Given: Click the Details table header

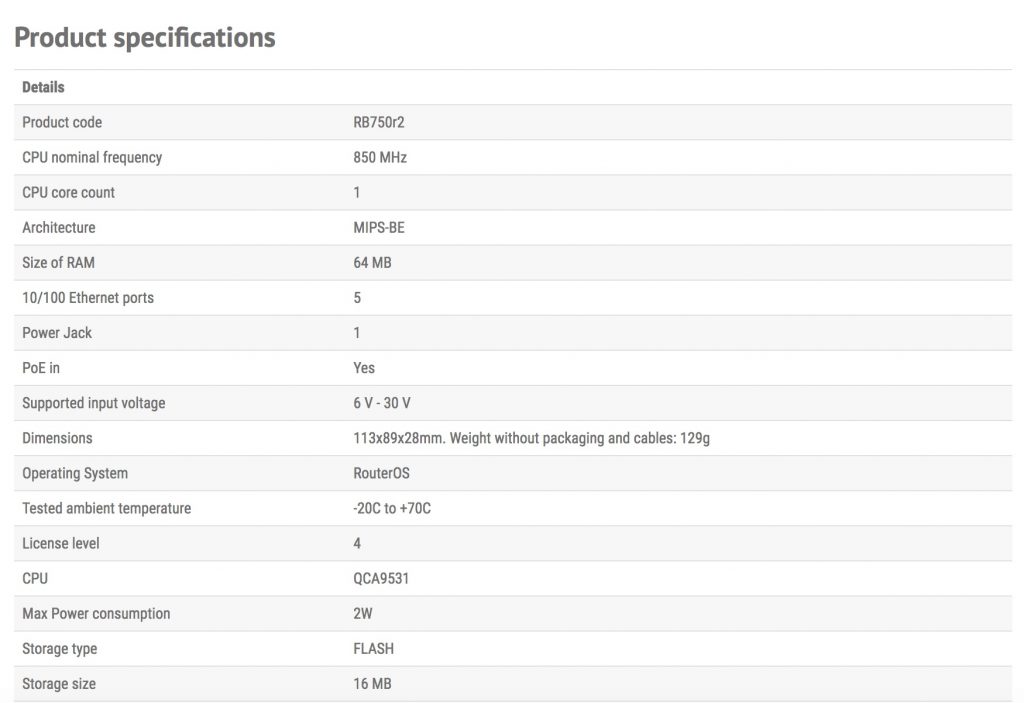Looking at the screenshot, I should tap(43, 87).
